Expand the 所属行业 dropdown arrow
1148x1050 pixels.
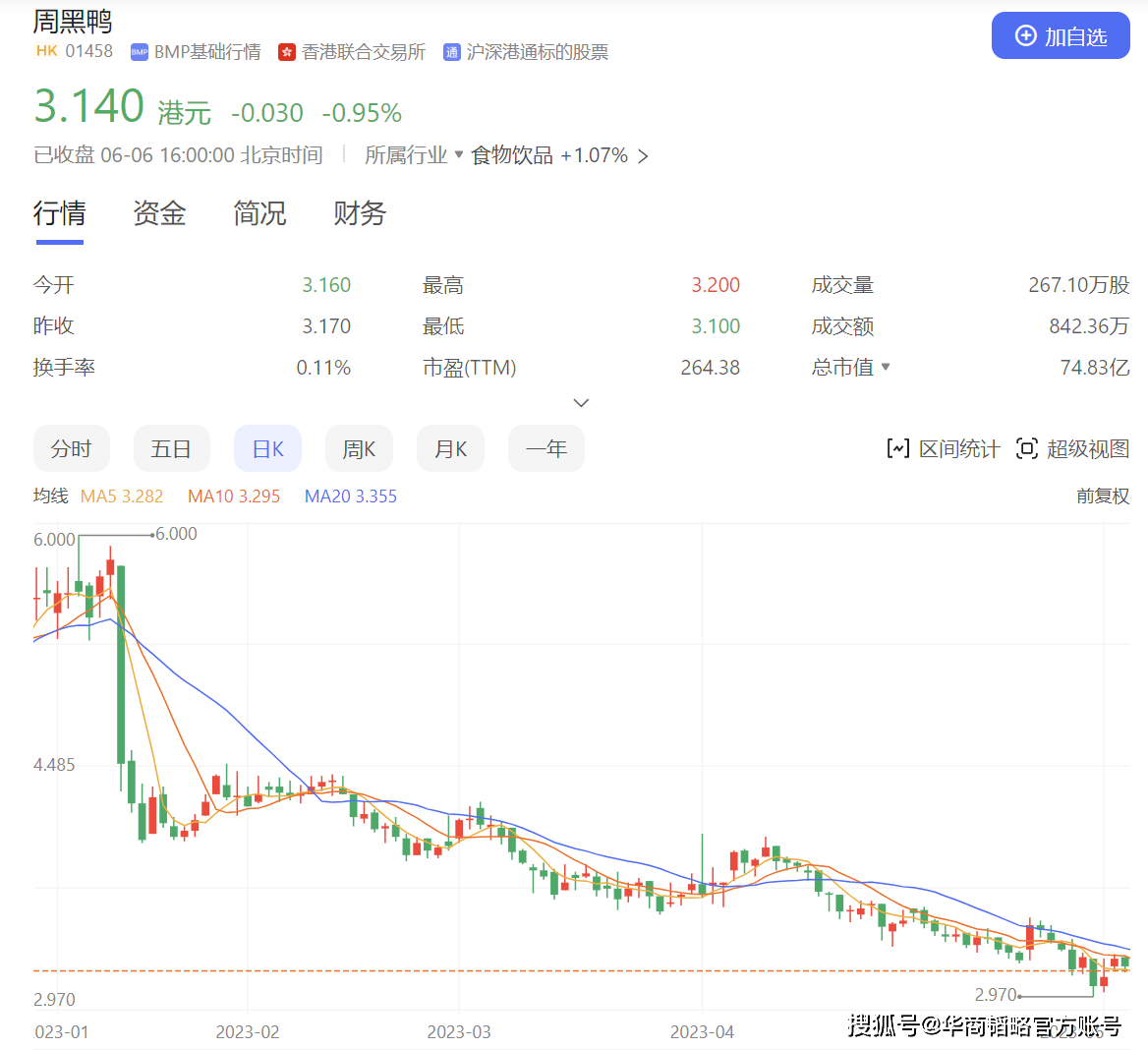click(x=459, y=154)
